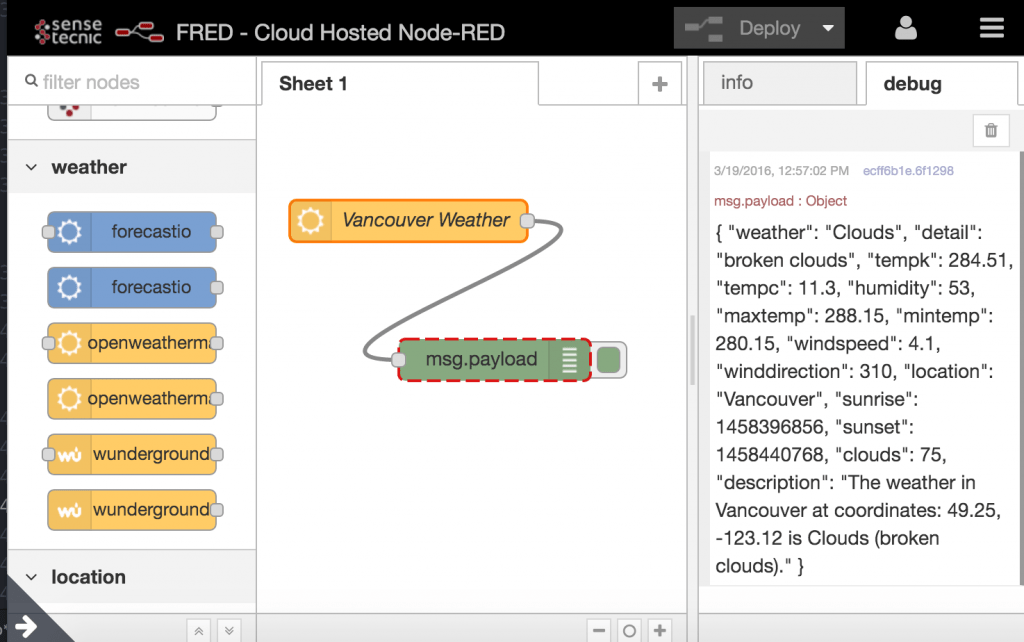Collapse the weather palette category

(131, 167)
